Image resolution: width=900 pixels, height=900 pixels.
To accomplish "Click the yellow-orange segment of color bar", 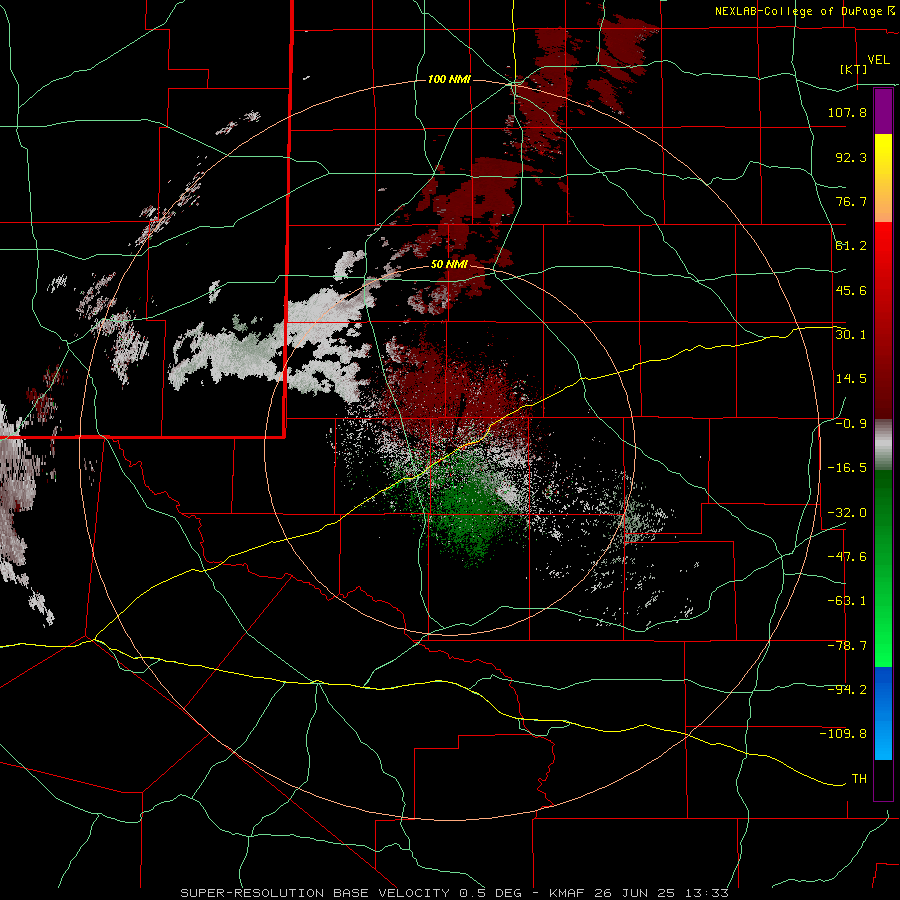I will tap(883, 178).
